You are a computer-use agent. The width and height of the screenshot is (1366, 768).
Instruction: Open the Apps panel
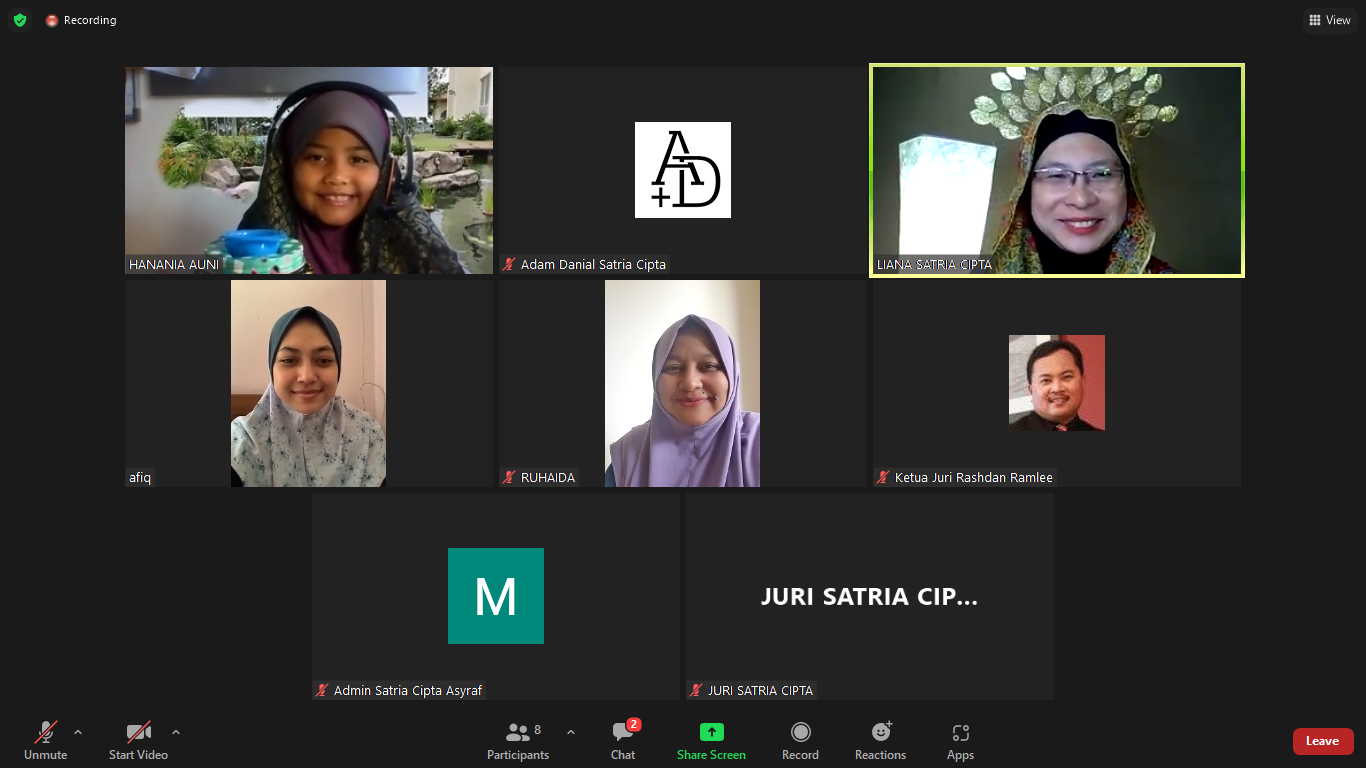click(x=960, y=740)
